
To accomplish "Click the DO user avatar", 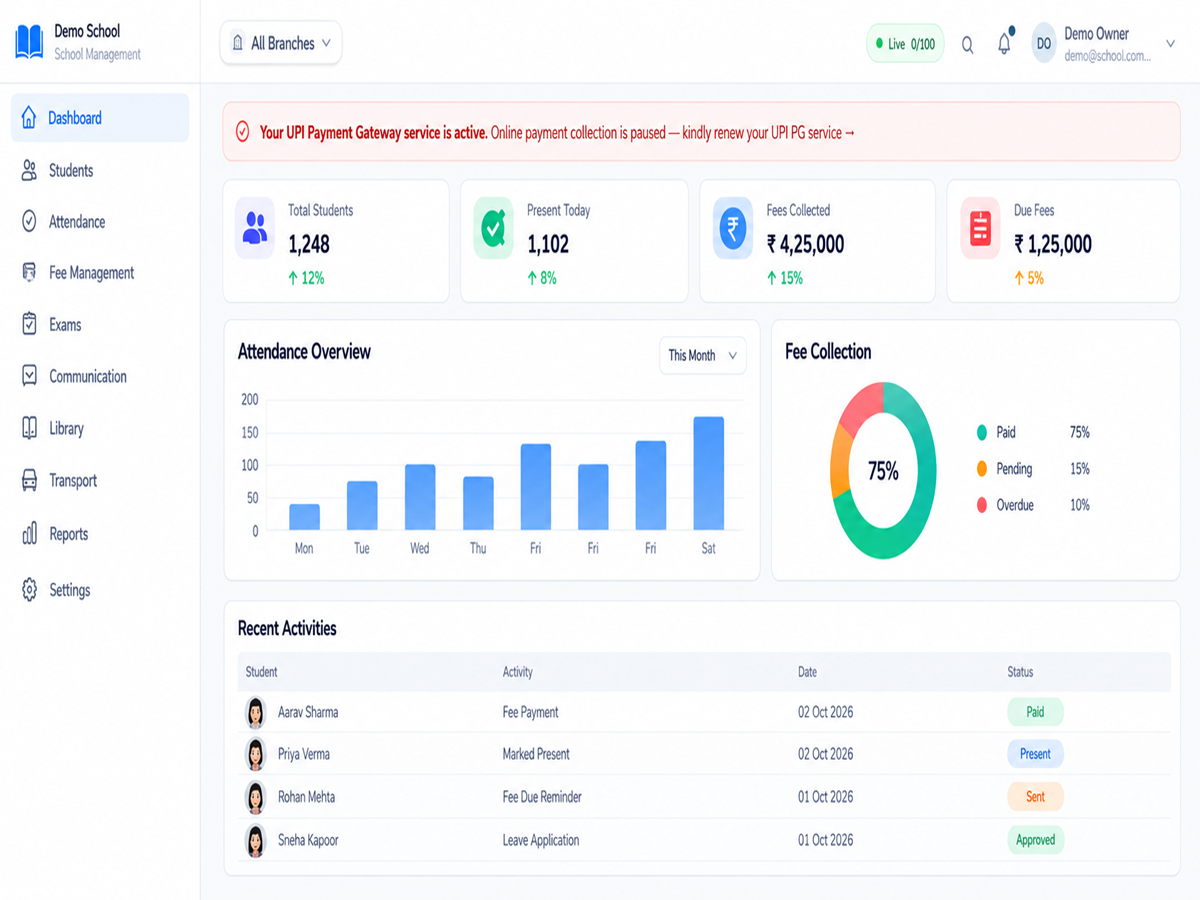I will pyautogui.click(x=1044, y=43).
